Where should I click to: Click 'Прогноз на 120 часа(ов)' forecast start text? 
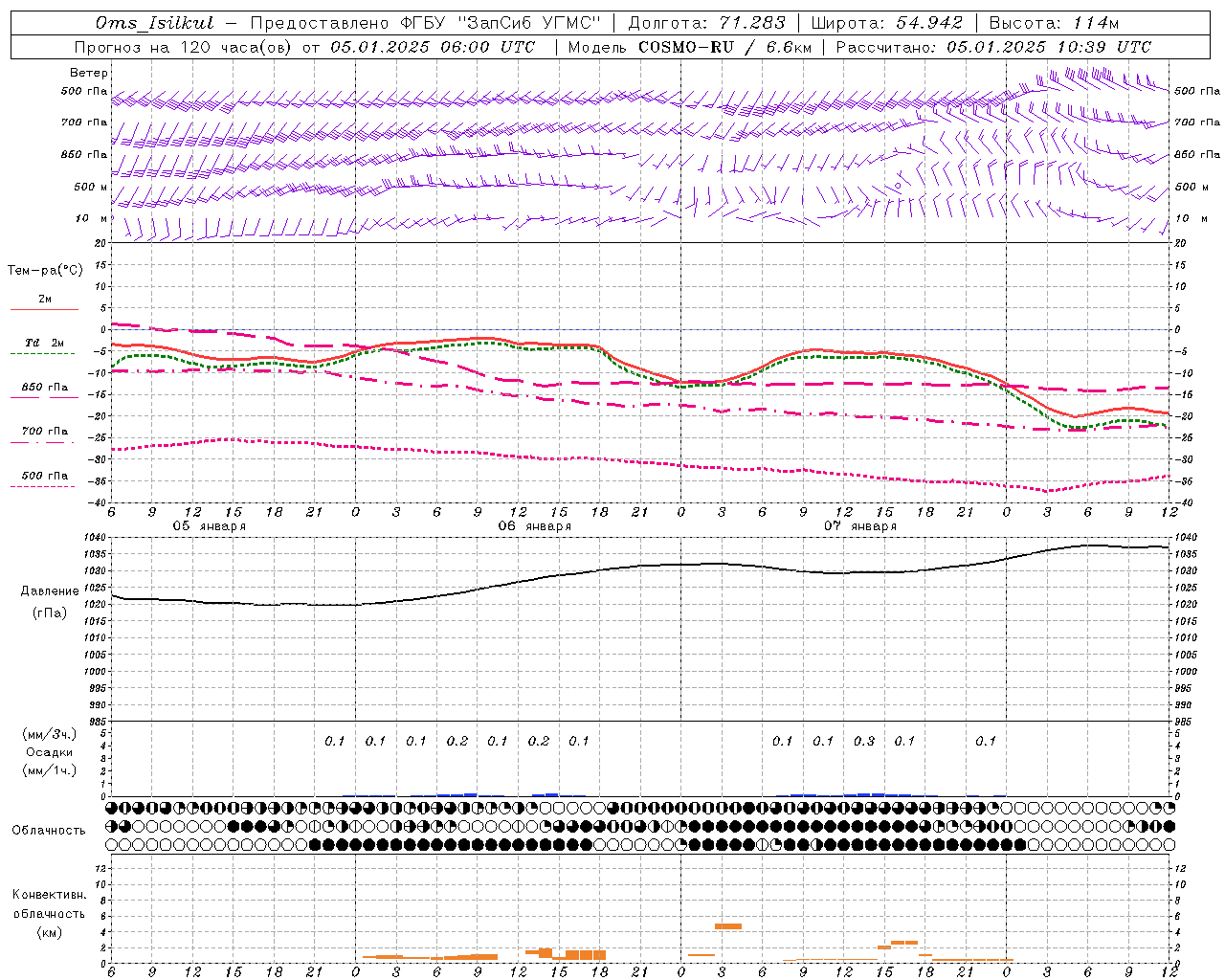click(x=185, y=47)
